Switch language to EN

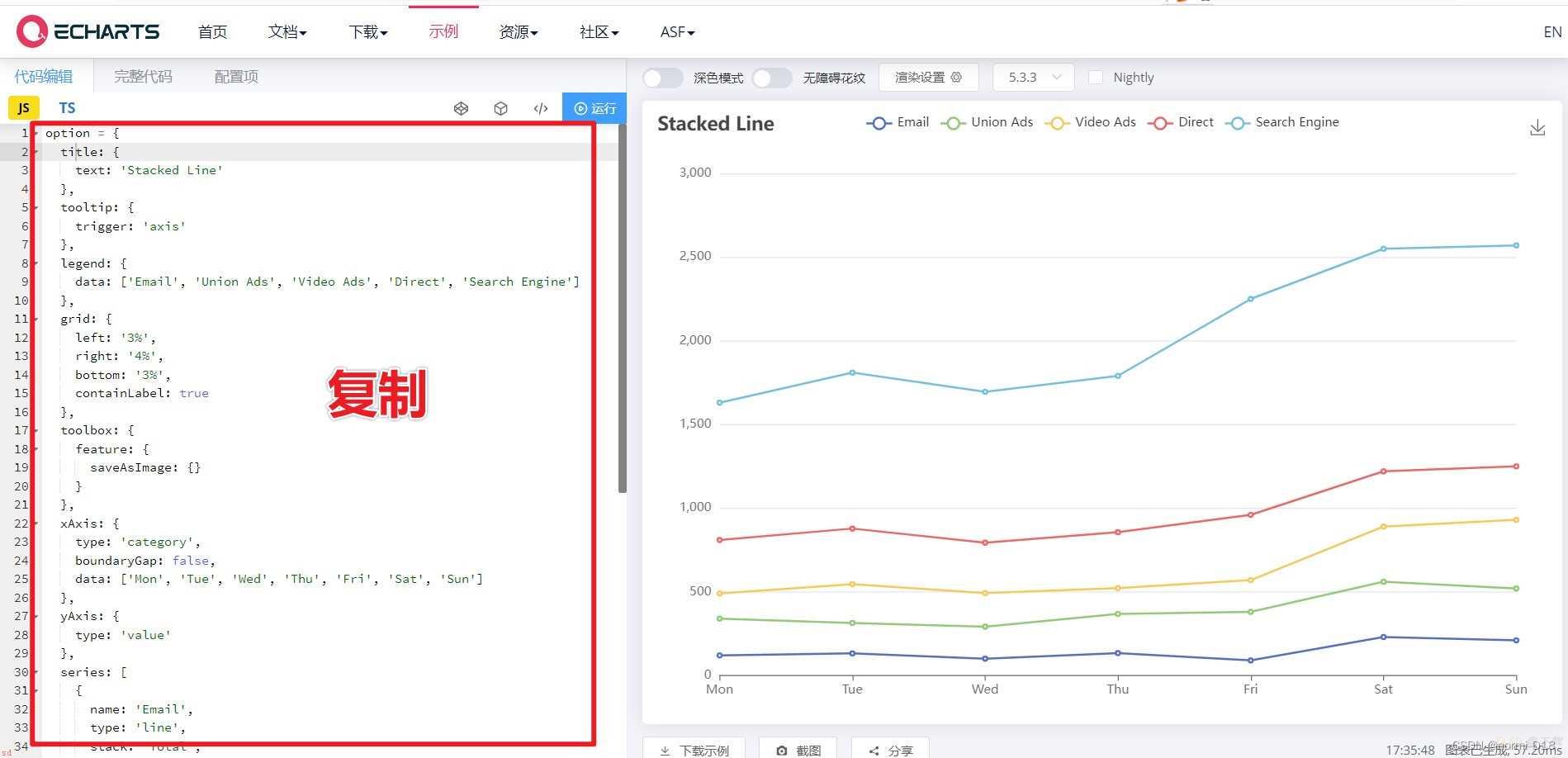[1552, 32]
